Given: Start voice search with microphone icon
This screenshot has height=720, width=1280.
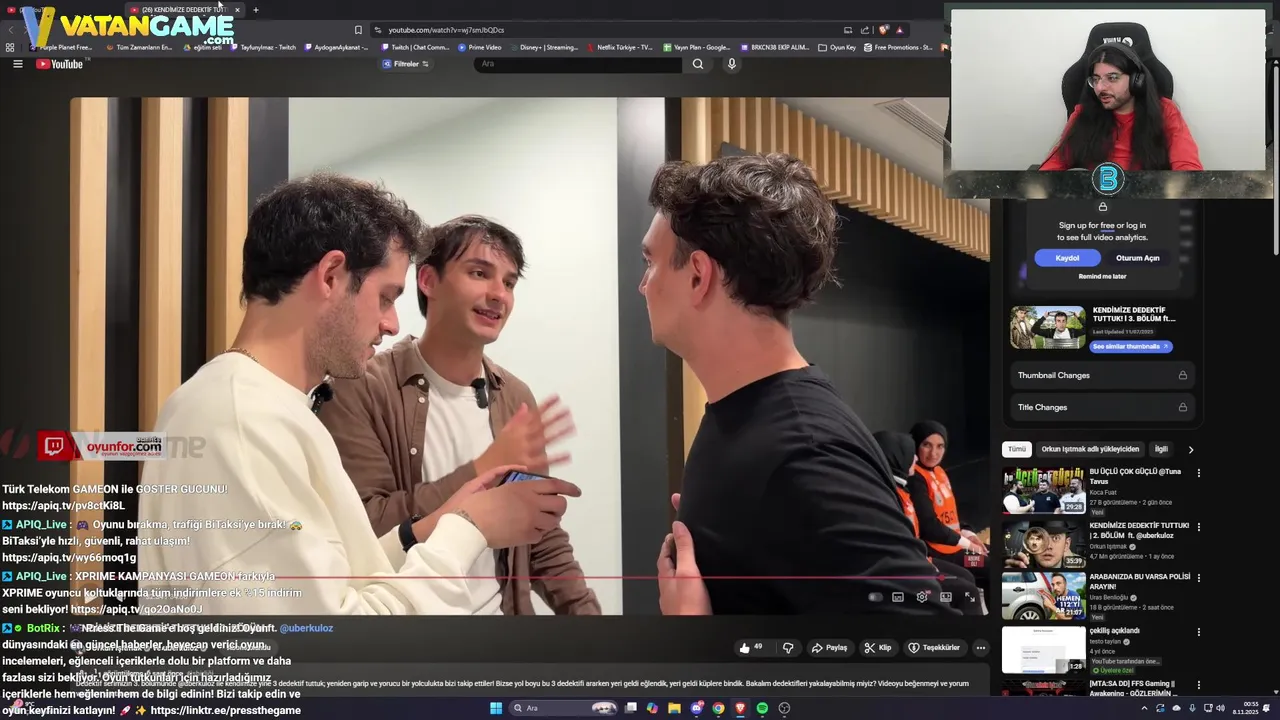Looking at the screenshot, I should pyautogui.click(x=732, y=64).
